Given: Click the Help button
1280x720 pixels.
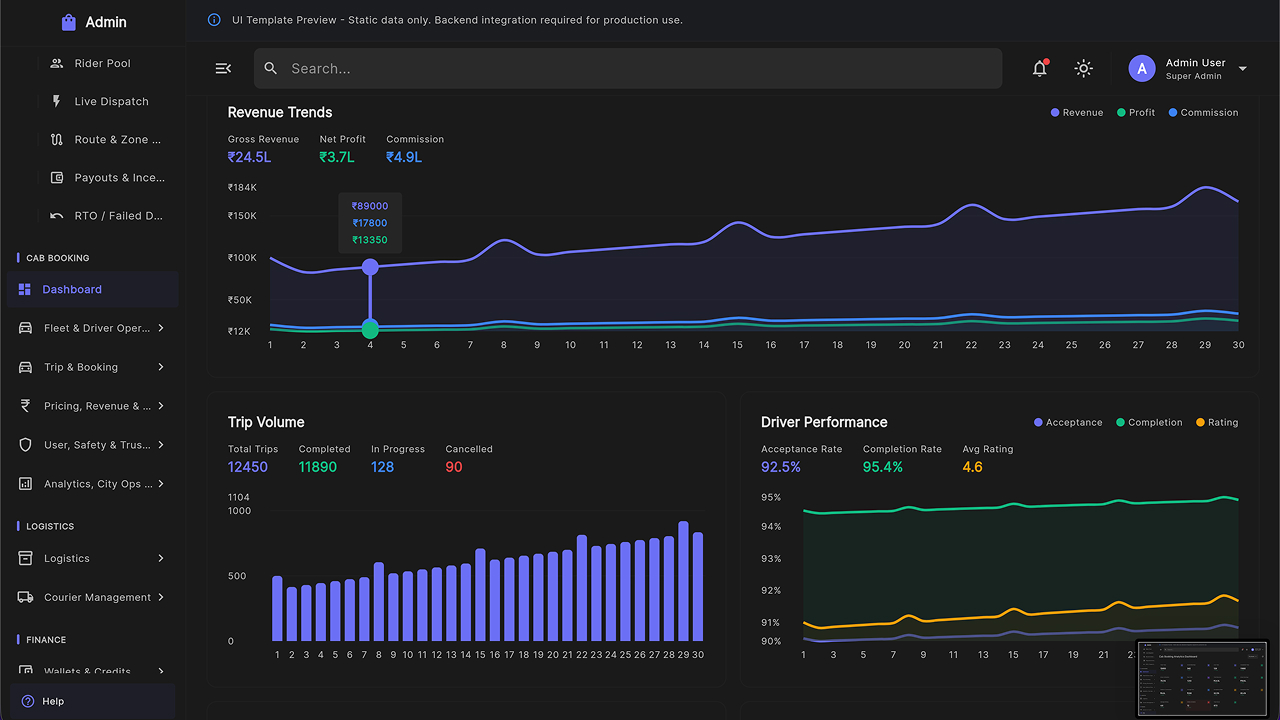Looking at the screenshot, I should click(92, 701).
